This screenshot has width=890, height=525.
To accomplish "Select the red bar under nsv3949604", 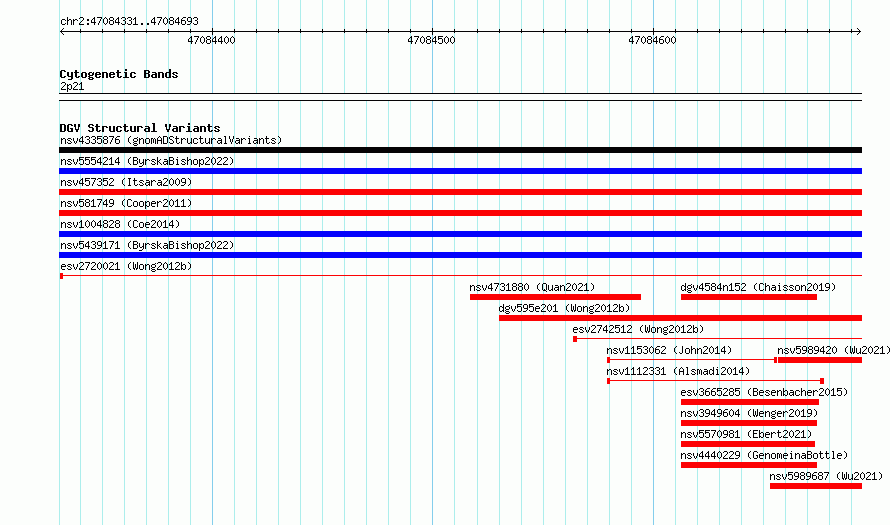I will point(749,423).
